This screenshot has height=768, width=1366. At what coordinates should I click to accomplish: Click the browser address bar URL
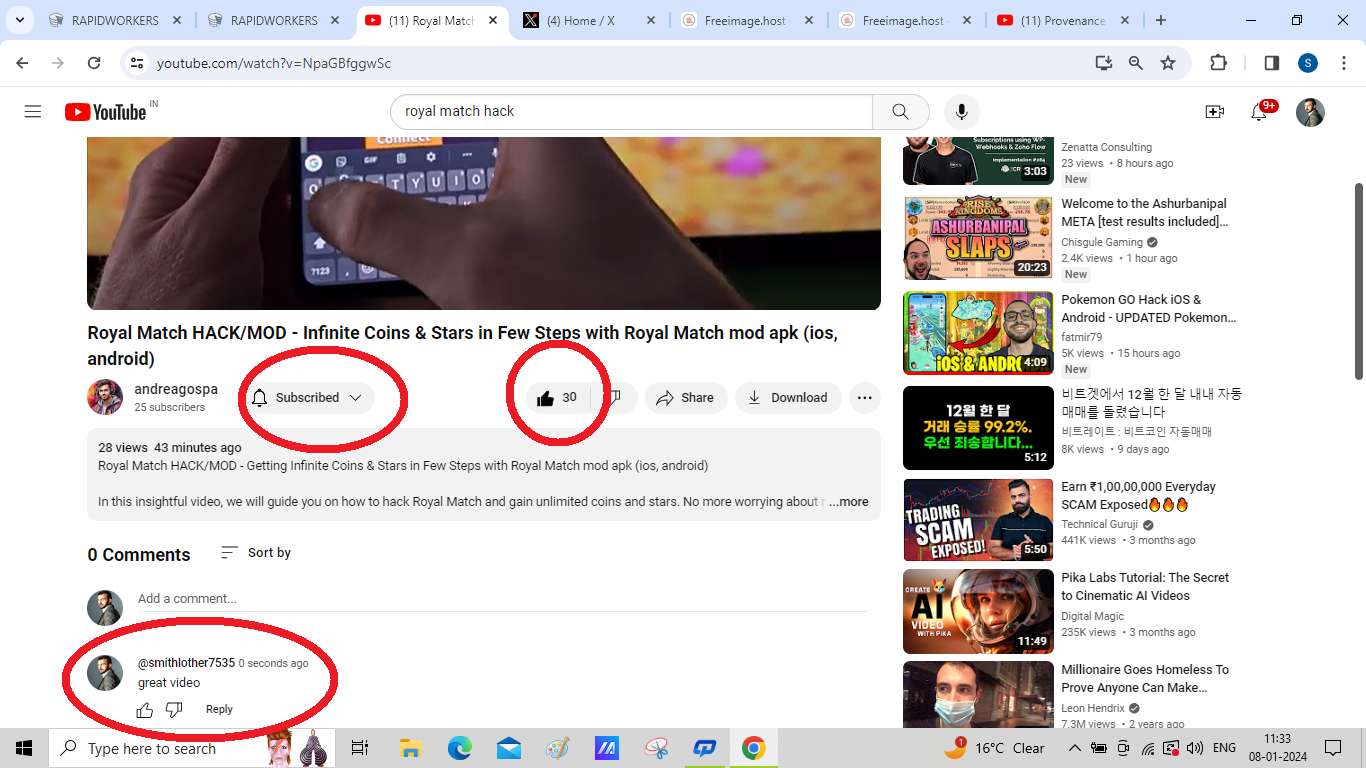point(274,63)
